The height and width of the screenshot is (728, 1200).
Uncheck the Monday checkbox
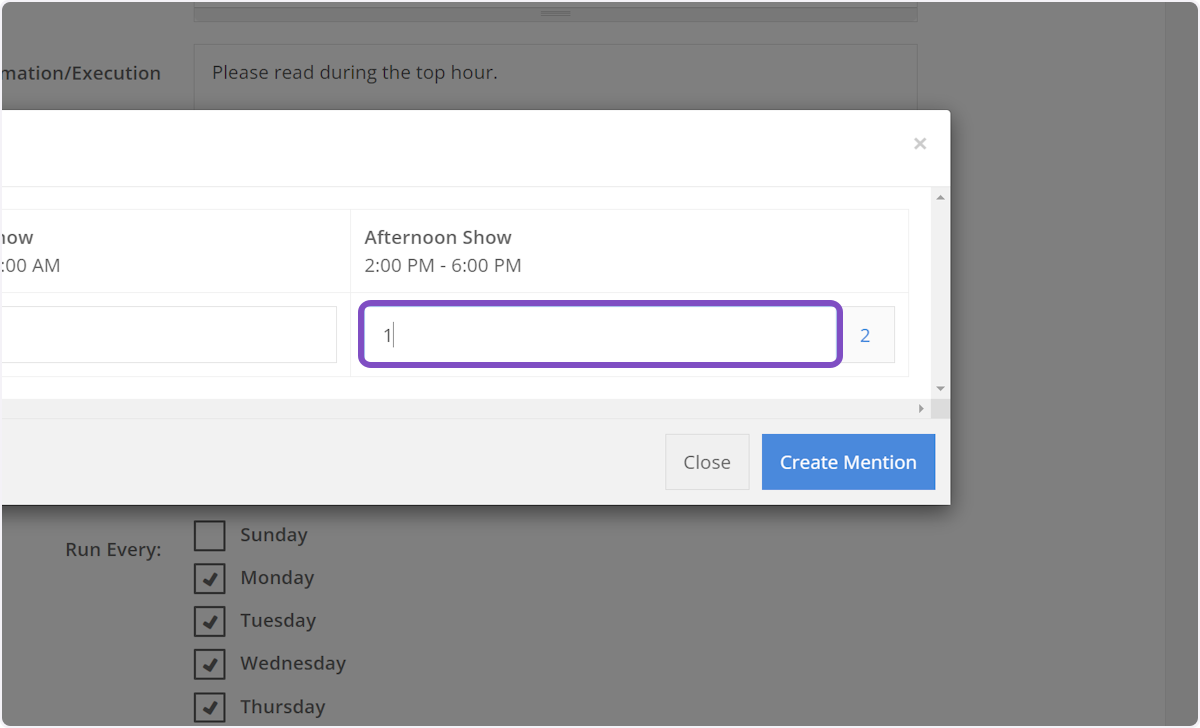[x=209, y=579]
